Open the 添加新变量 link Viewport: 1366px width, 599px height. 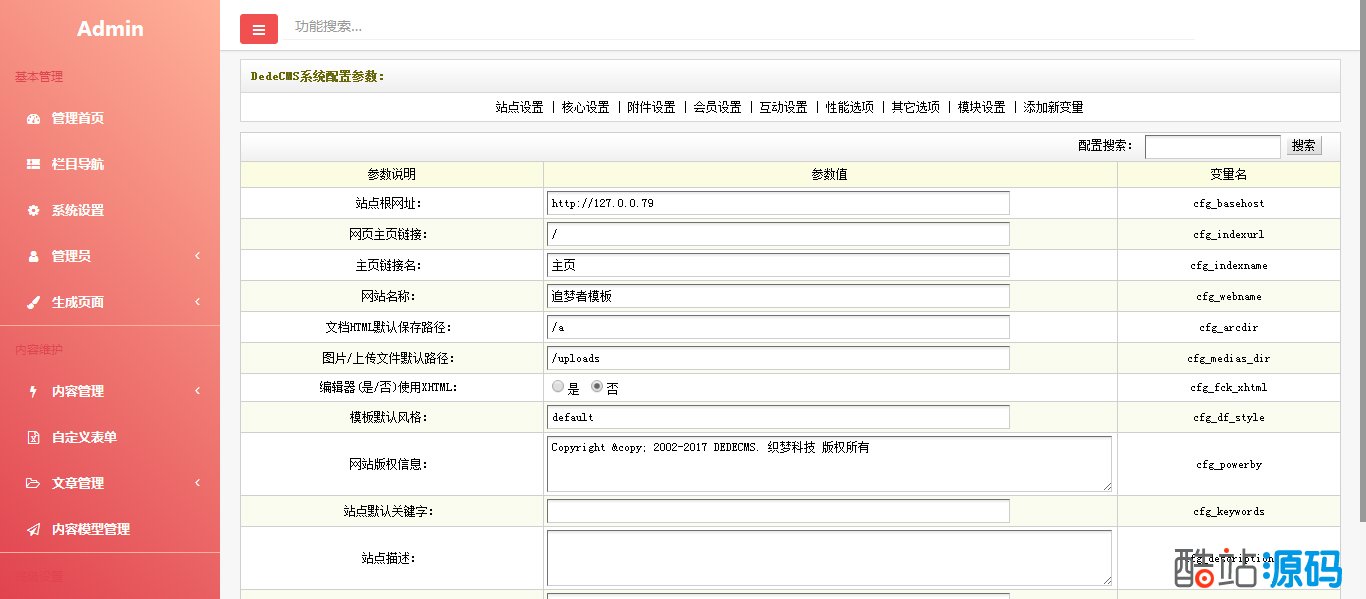1052,107
